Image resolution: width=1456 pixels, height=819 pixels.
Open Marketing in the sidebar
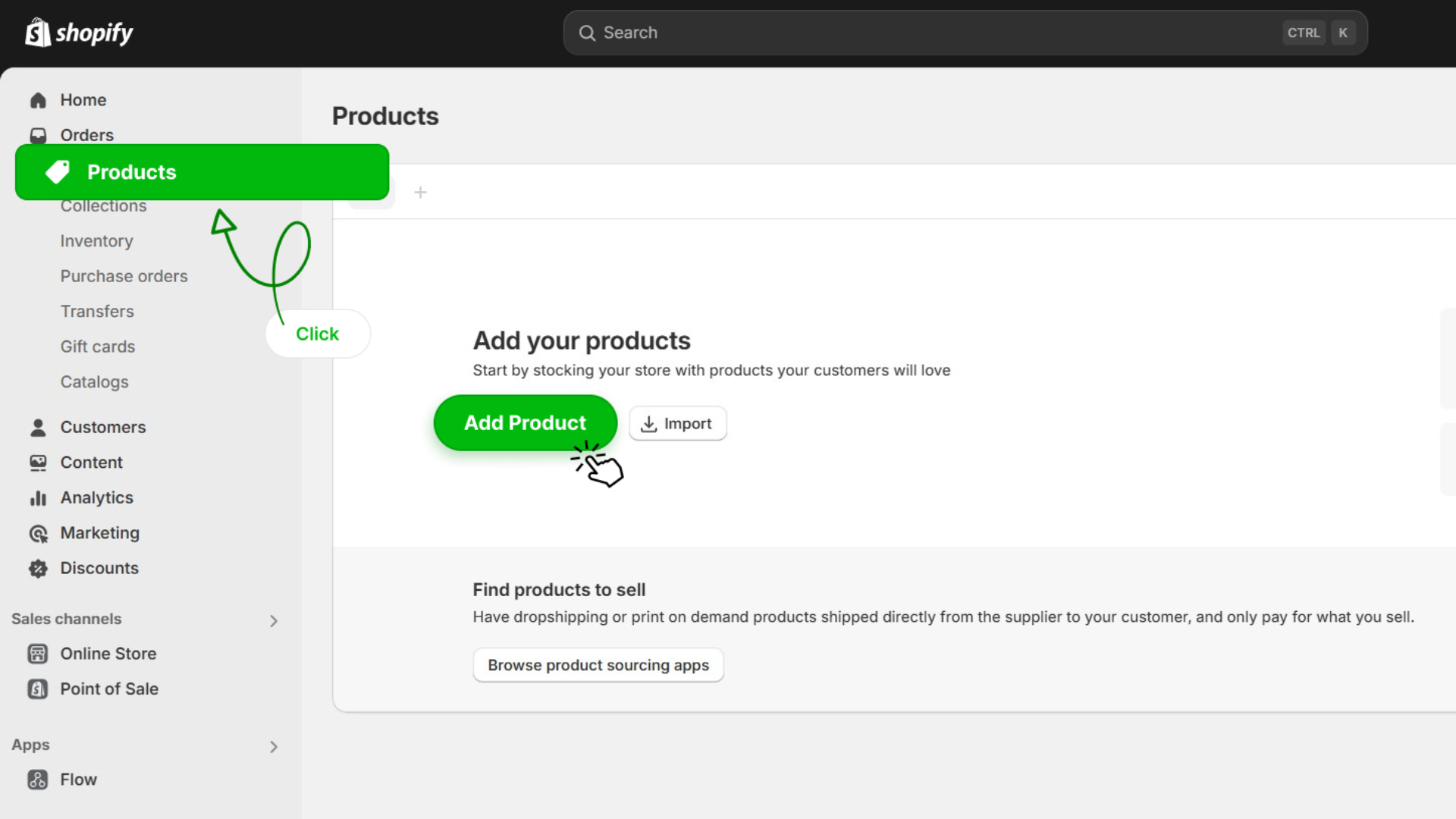pos(100,533)
